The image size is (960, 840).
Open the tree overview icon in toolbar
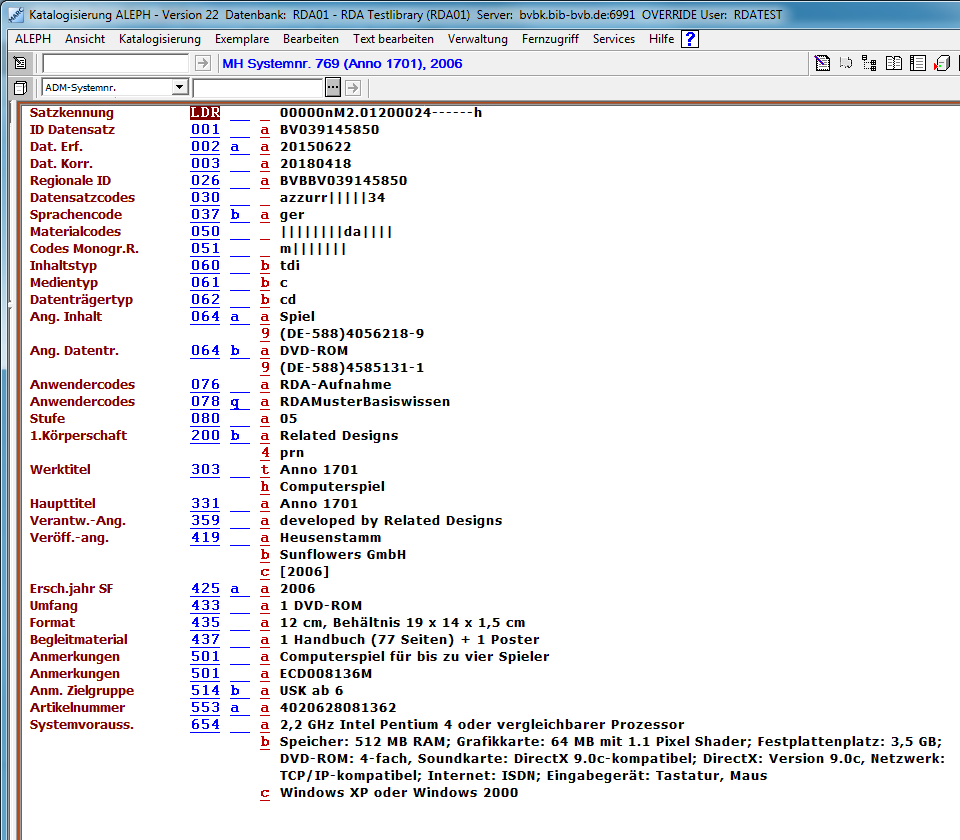(868, 63)
